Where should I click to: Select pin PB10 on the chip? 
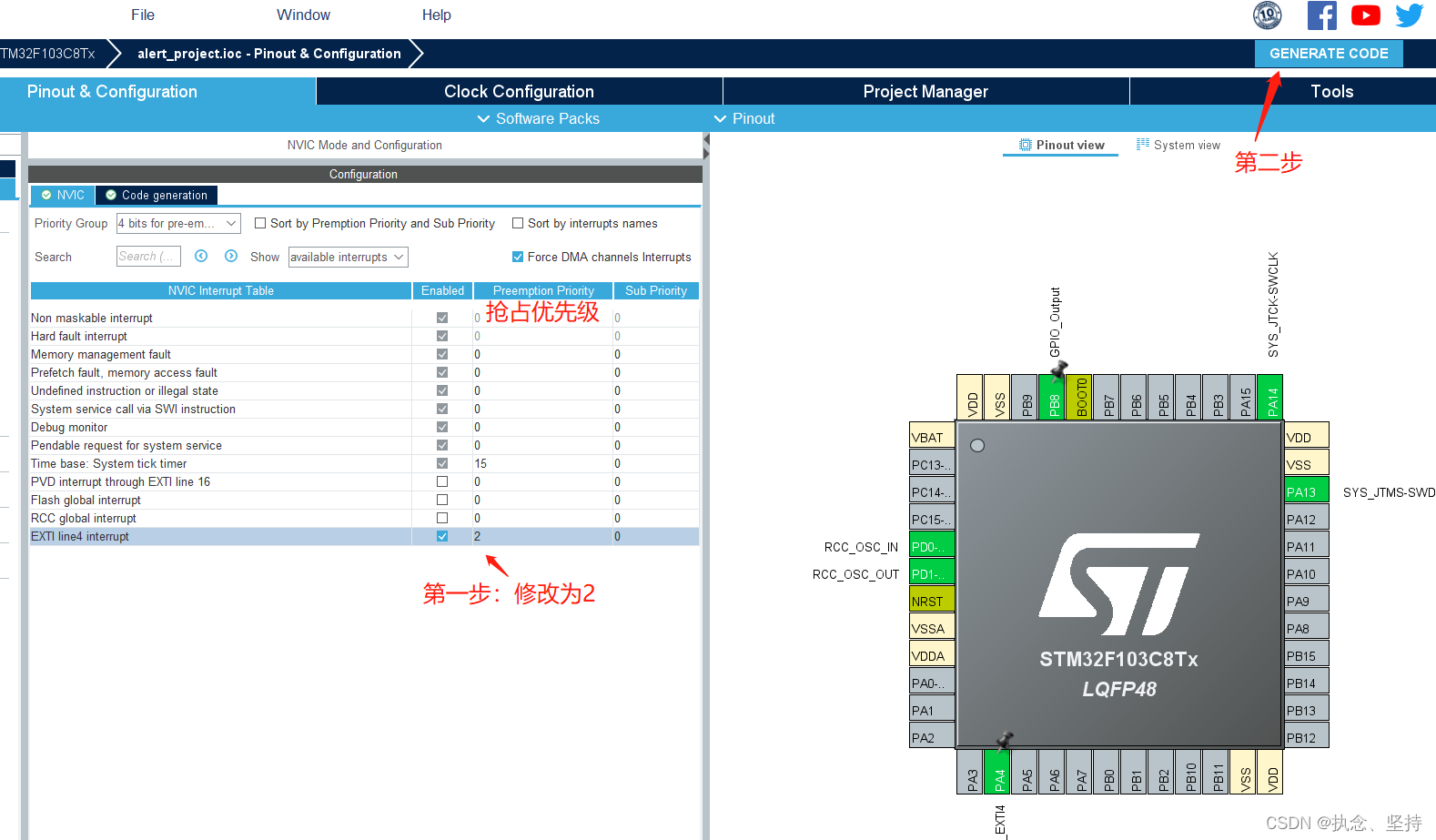(1189, 772)
